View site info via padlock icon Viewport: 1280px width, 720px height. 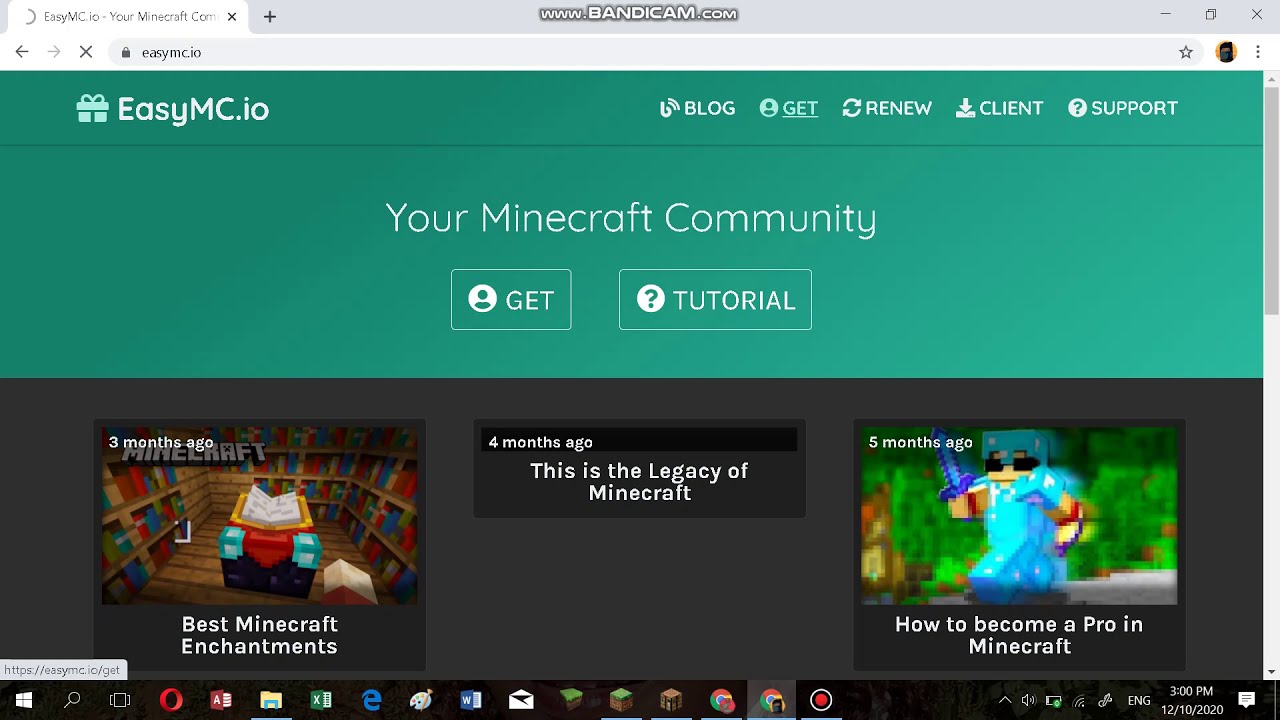(125, 52)
